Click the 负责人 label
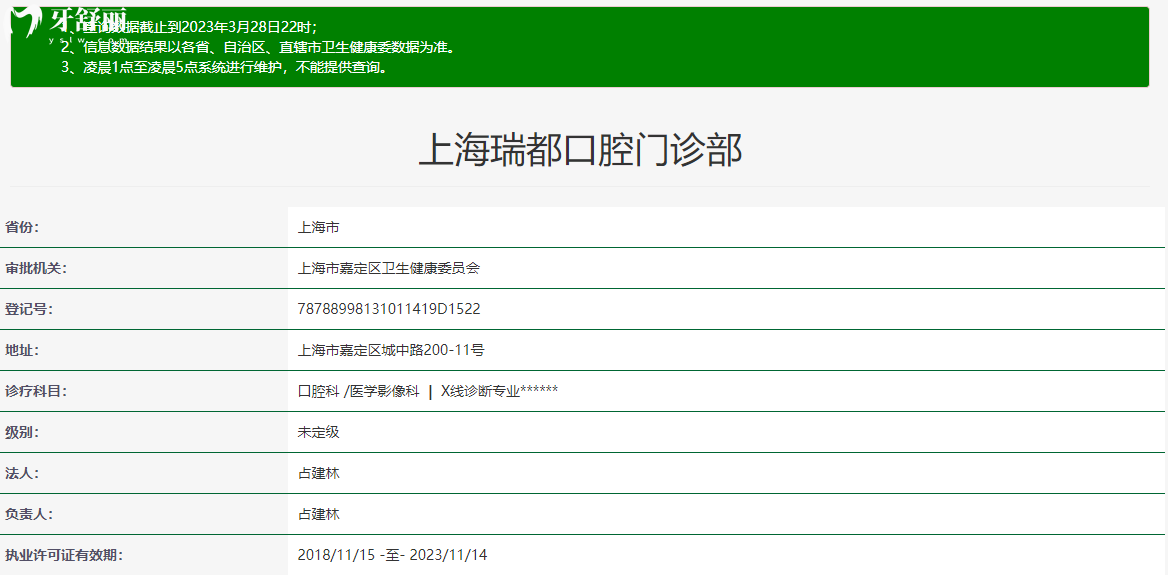Screen dimensions: 1168x575 28,514
